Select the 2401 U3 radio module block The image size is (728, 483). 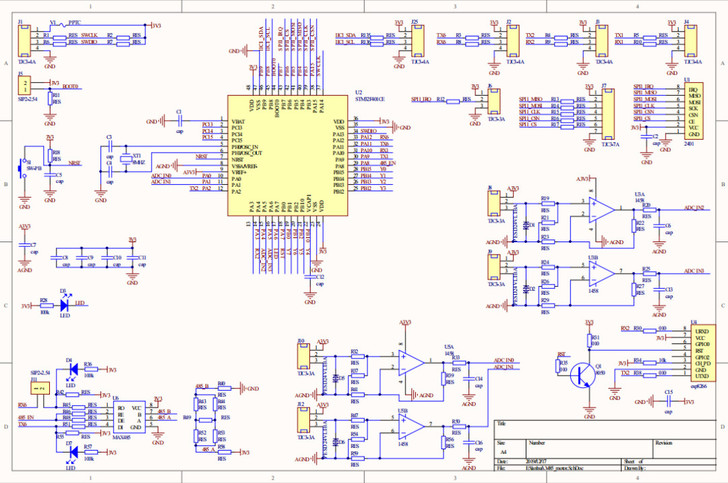click(693, 111)
